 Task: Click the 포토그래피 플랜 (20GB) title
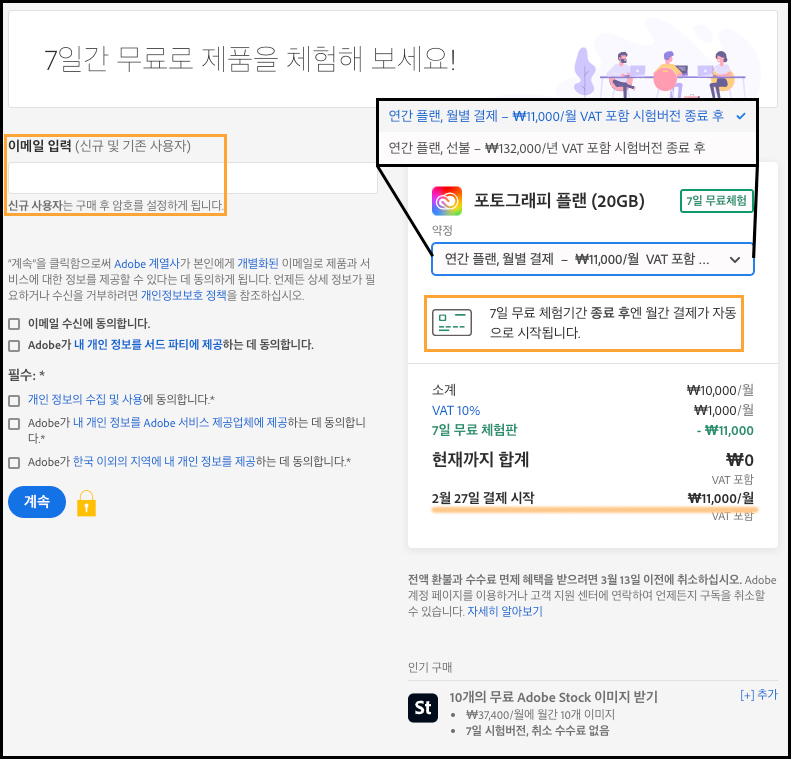coord(559,201)
